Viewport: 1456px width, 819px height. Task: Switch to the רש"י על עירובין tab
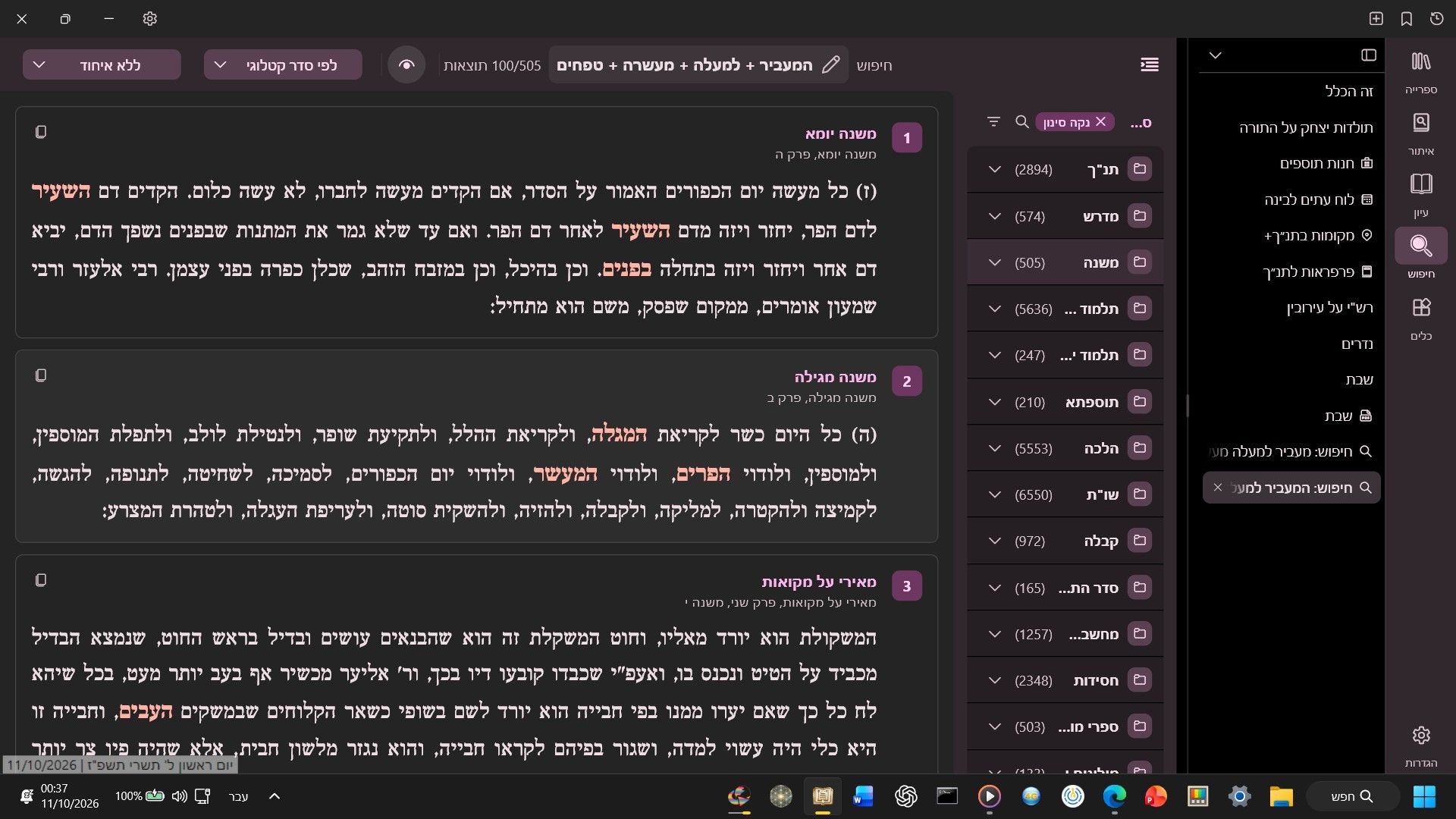(x=1329, y=307)
